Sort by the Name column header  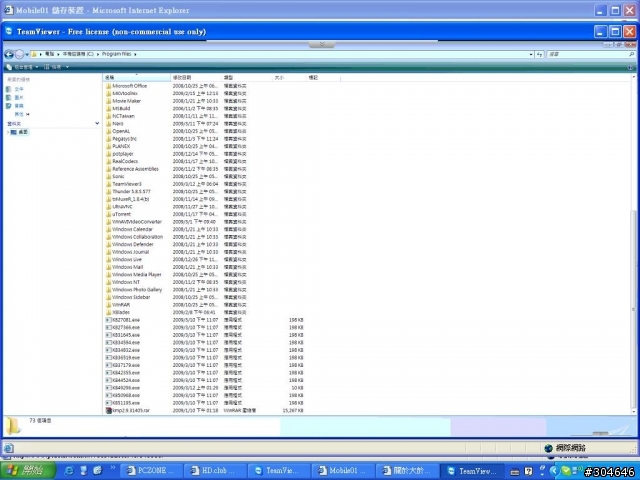pos(137,77)
